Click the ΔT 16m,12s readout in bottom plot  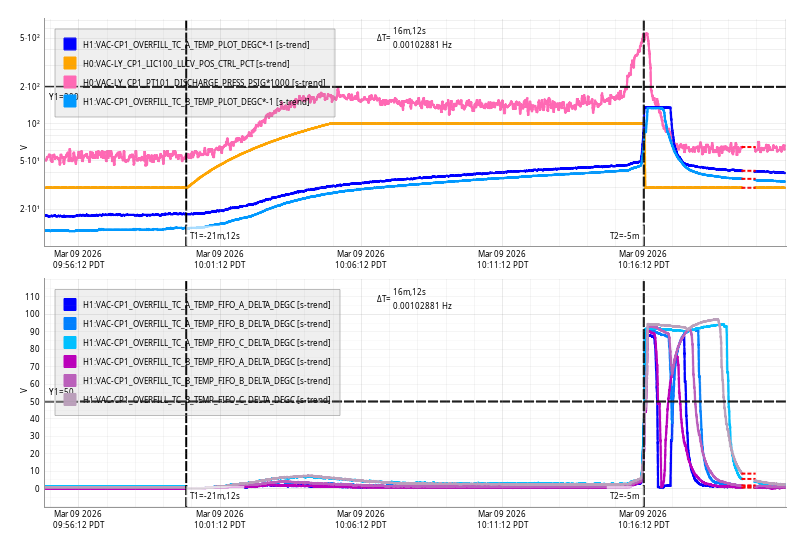tap(409, 292)
